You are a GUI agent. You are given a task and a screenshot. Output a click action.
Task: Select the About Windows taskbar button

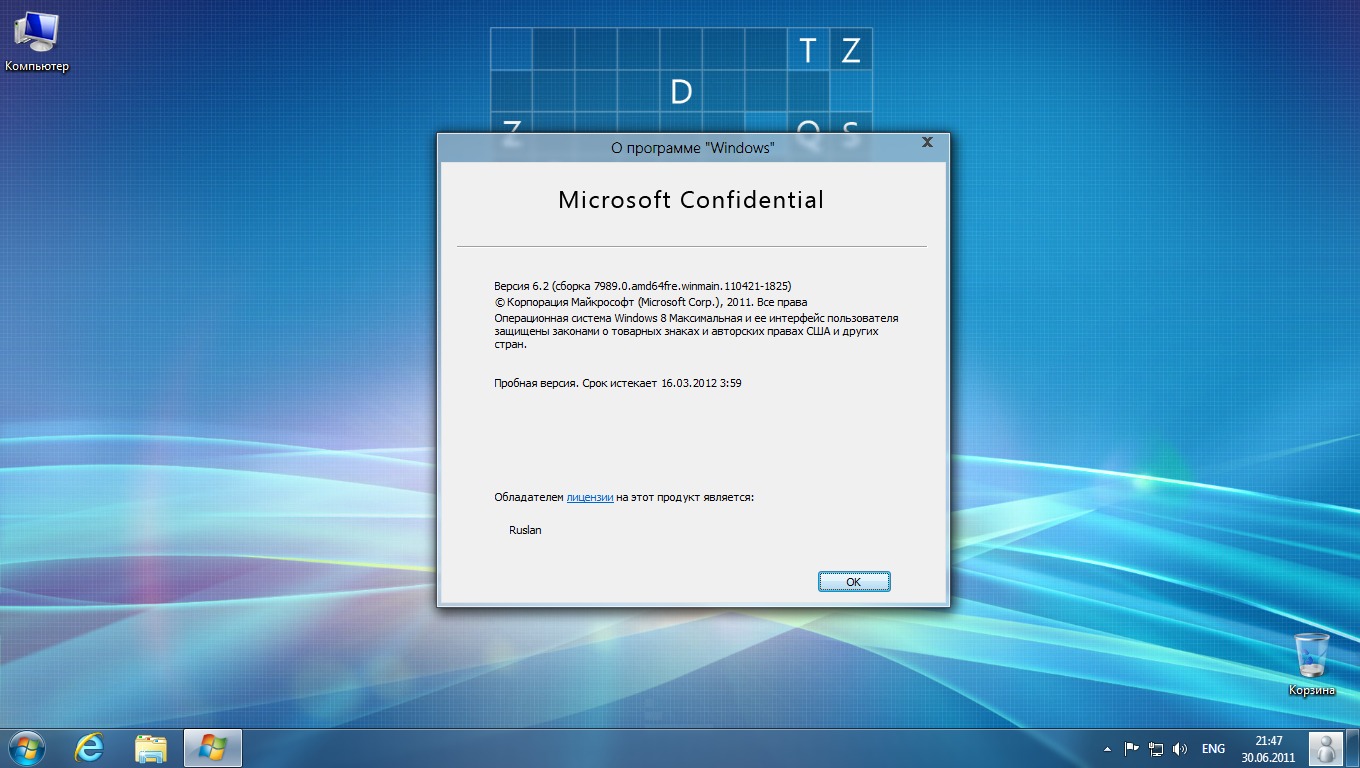tap(212, 747)
